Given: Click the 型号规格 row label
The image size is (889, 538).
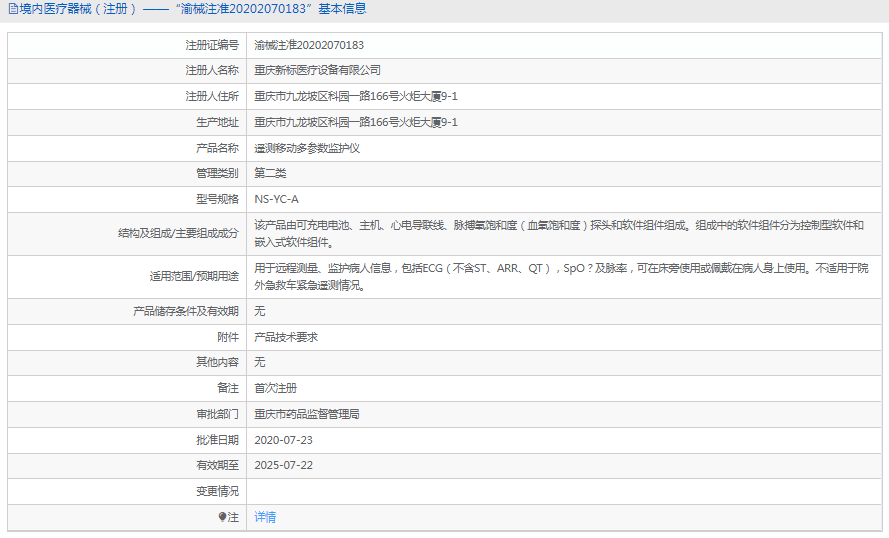Looking at the screenshot, I should pos(218,200).
